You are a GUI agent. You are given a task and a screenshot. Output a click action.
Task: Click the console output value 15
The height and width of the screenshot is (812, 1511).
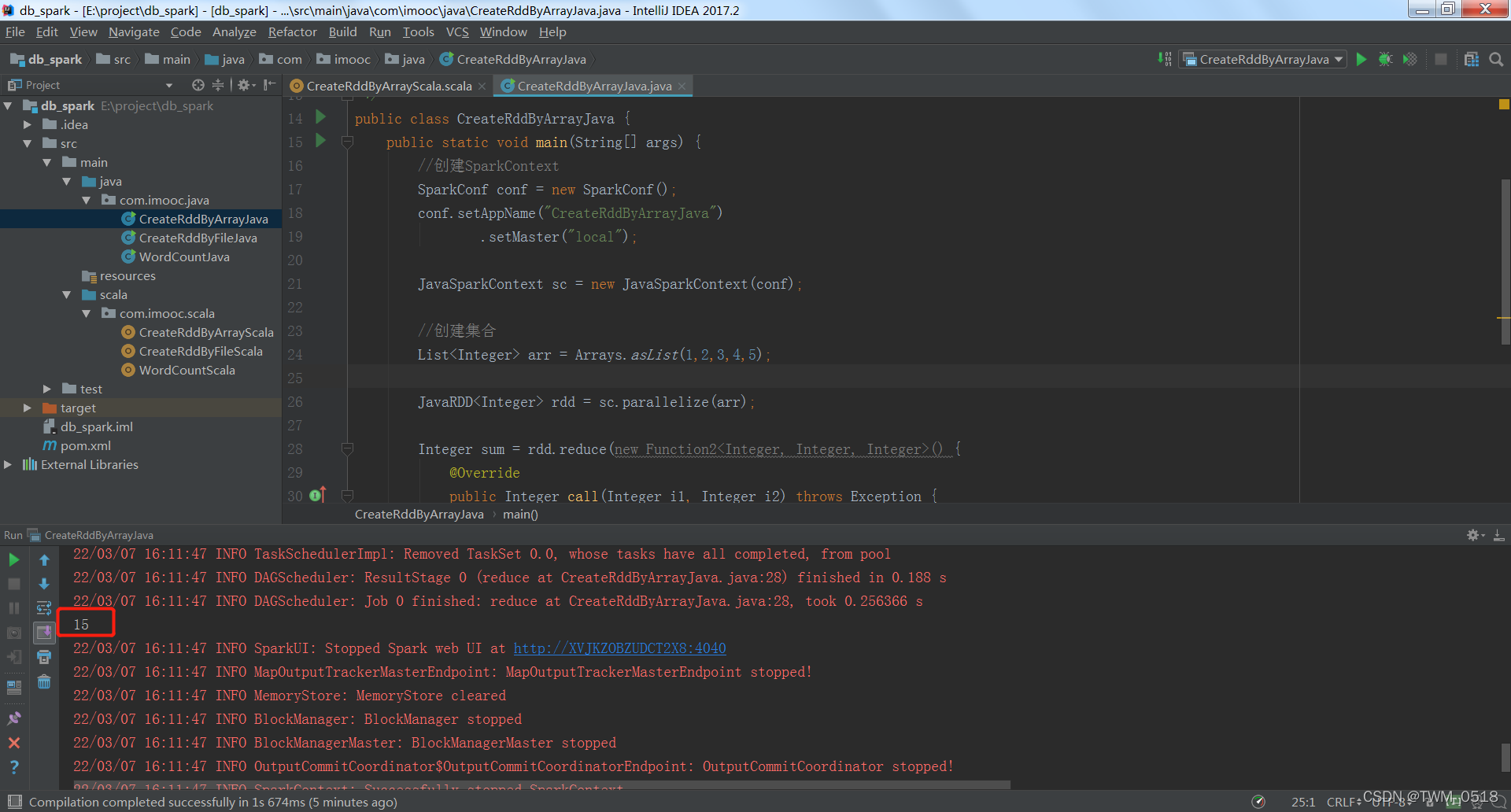pyautogui.click(x=81, y=625)
